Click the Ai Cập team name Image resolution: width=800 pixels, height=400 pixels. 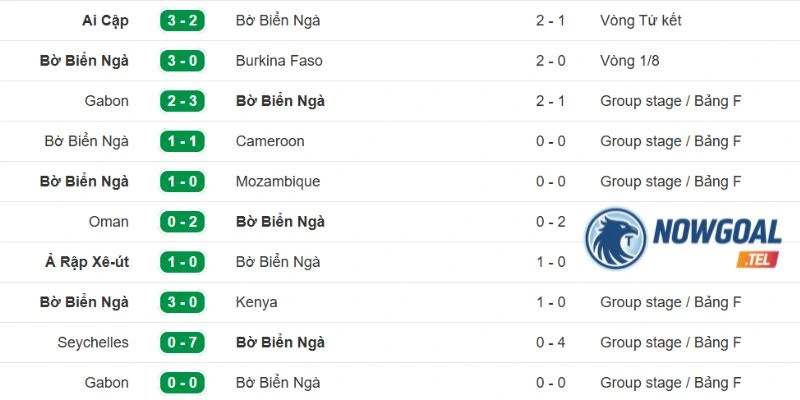[106, 21]
